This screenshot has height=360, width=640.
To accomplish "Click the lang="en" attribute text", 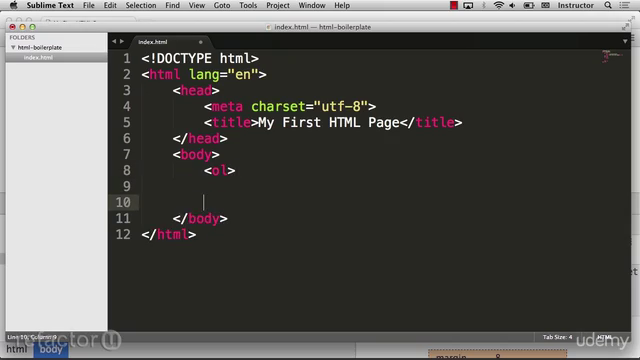I will tap(223, 75).
